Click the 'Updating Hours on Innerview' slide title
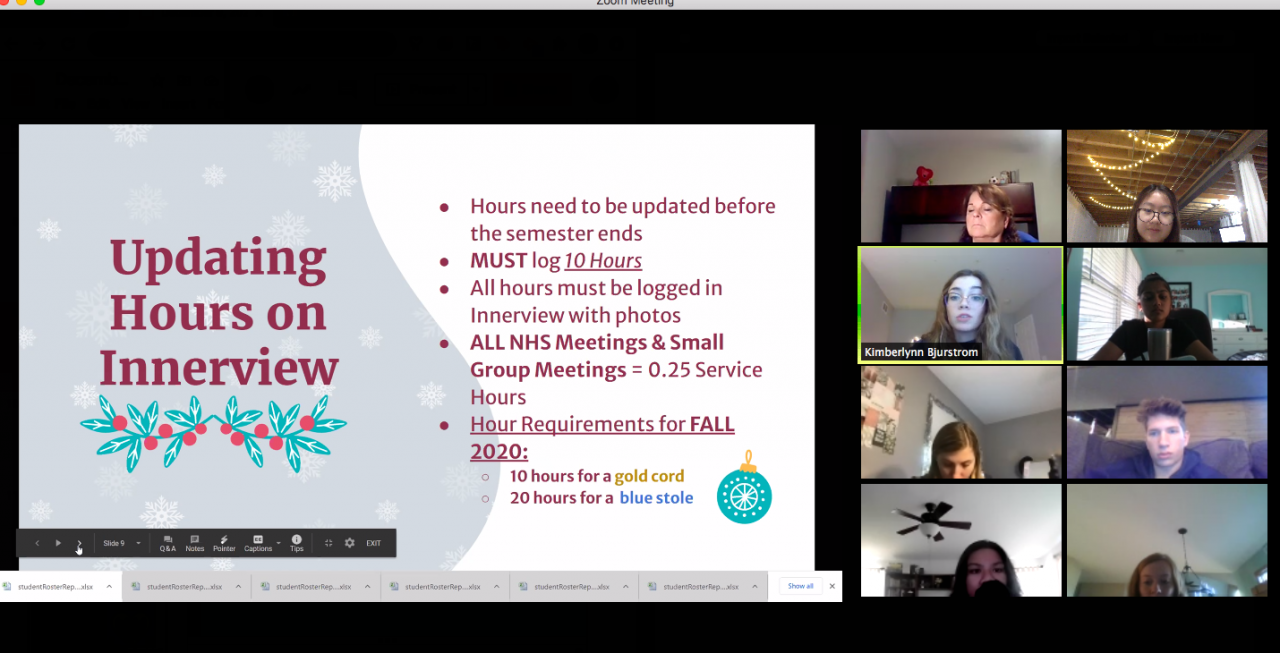Image resolution: width=1280 pixels, height=653 pixels. [218, 313]
